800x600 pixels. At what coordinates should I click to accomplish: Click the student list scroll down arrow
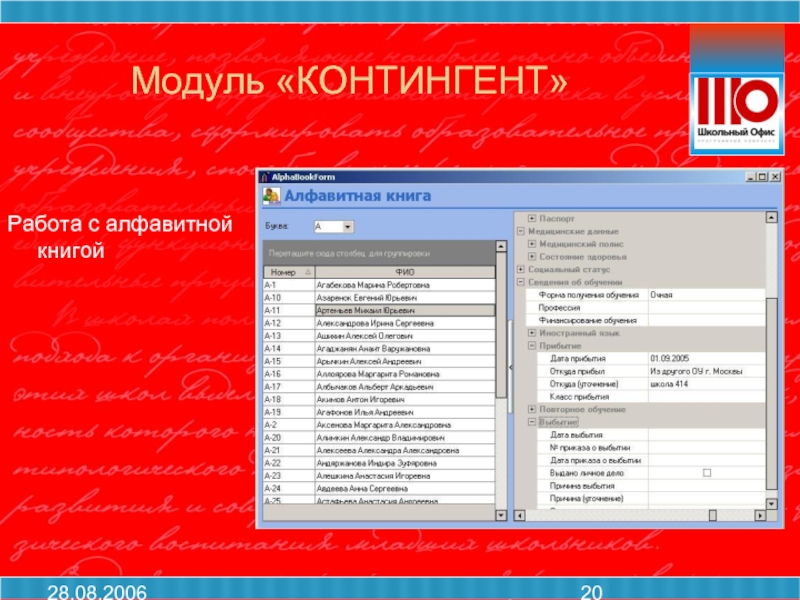click(x=501, y=515)
